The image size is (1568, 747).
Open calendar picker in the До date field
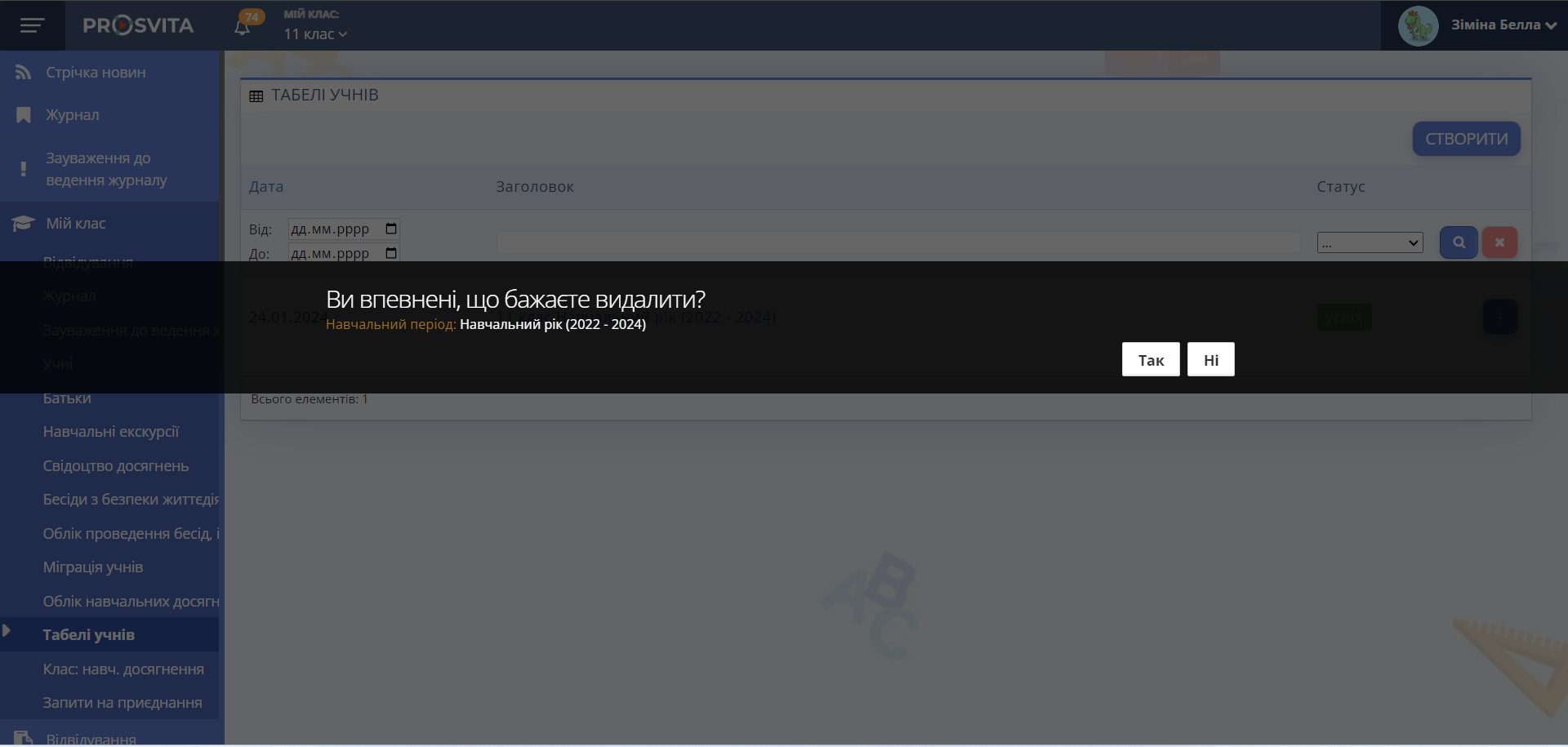tap(391, 253)
